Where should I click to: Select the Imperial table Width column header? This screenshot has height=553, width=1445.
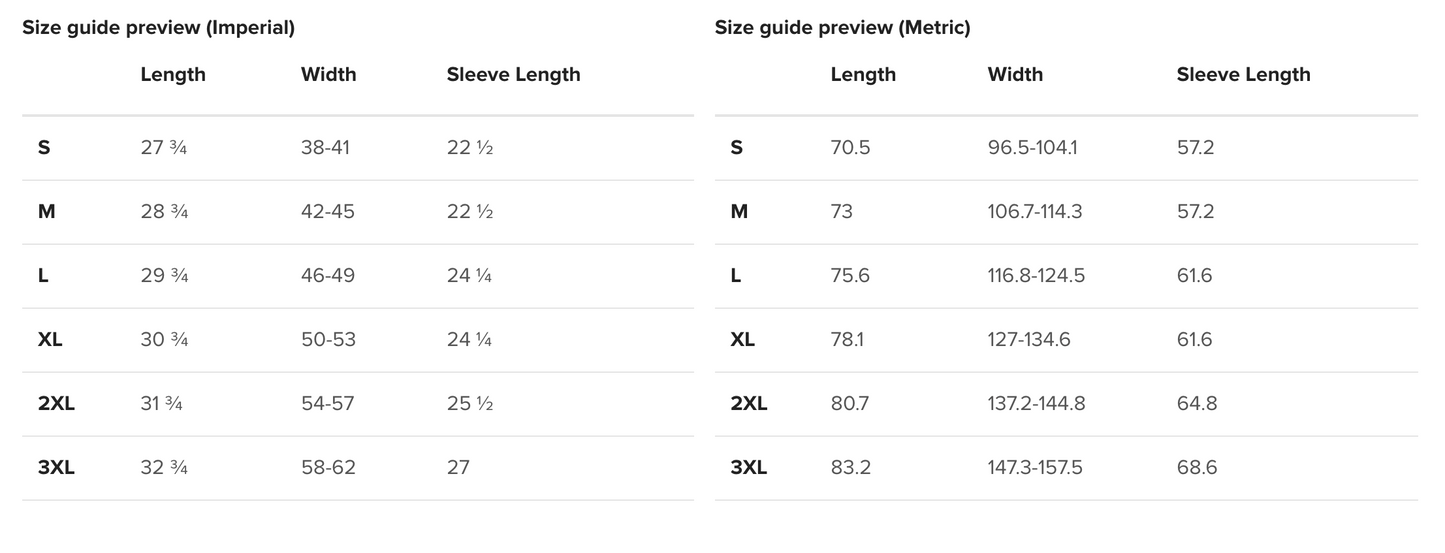point(328,74)
